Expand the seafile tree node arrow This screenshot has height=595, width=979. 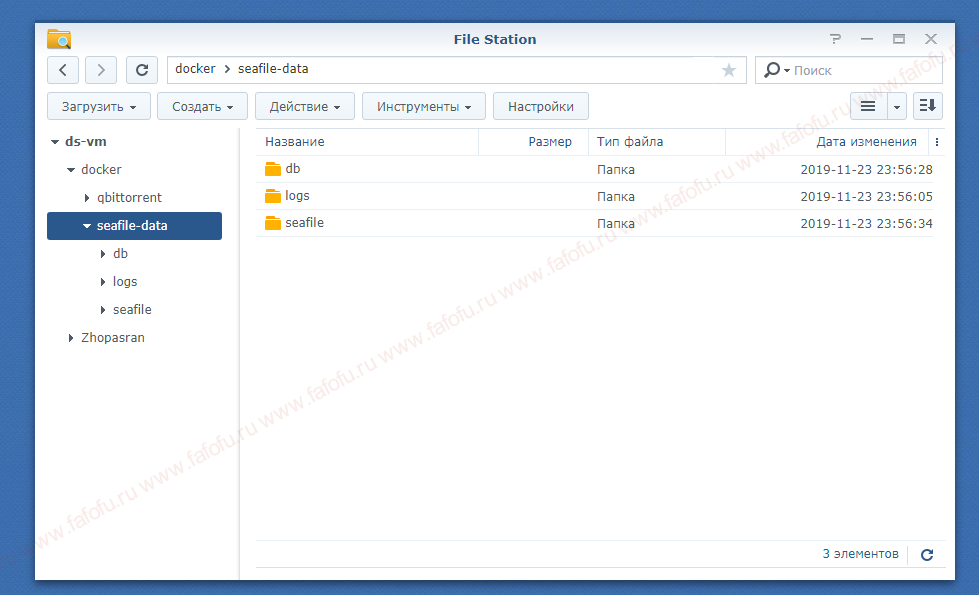click(103, 310)
